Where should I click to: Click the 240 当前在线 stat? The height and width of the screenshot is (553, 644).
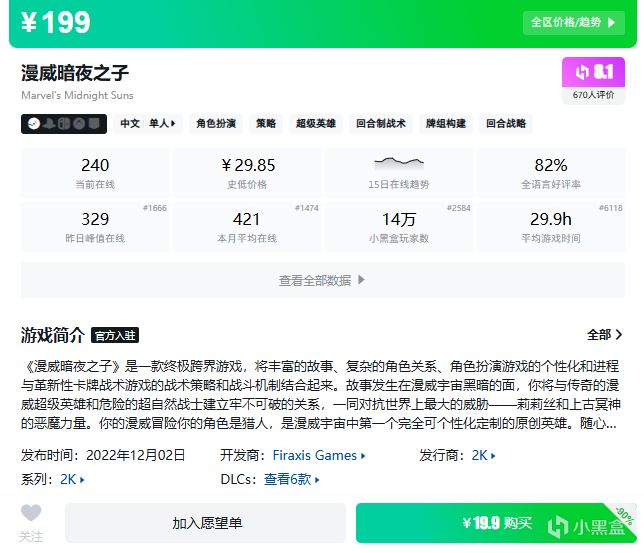click(95, 173)
